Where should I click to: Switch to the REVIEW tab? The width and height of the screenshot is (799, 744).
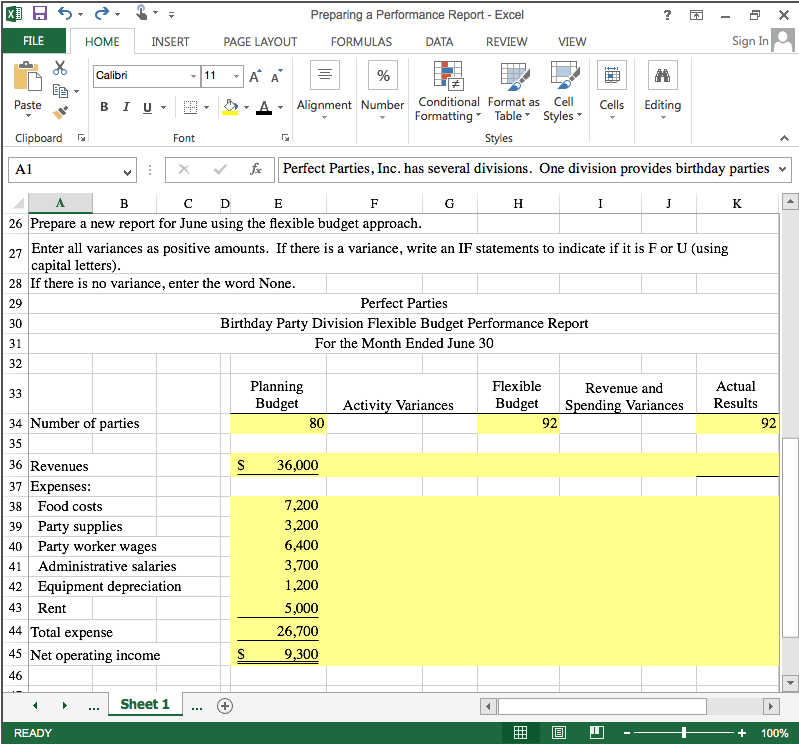coord(507,42)
